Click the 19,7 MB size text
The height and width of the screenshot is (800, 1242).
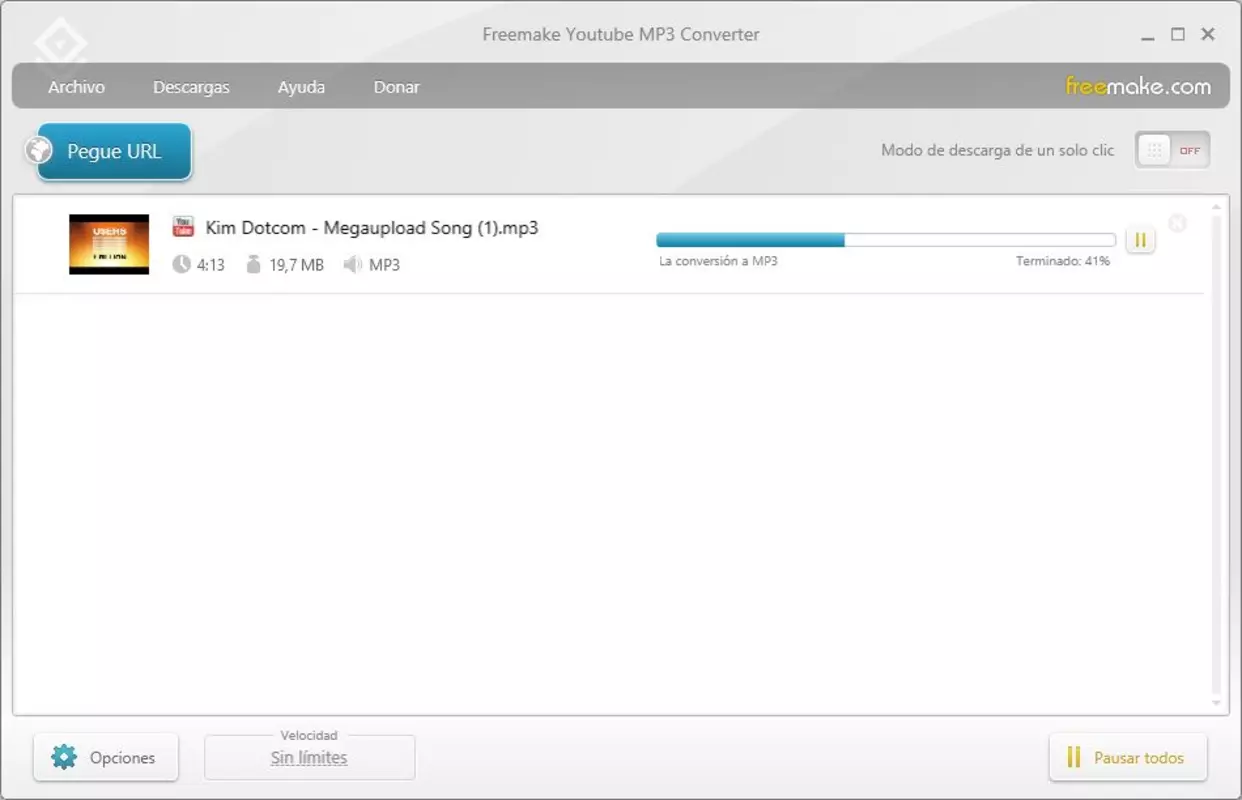(296, 265)
